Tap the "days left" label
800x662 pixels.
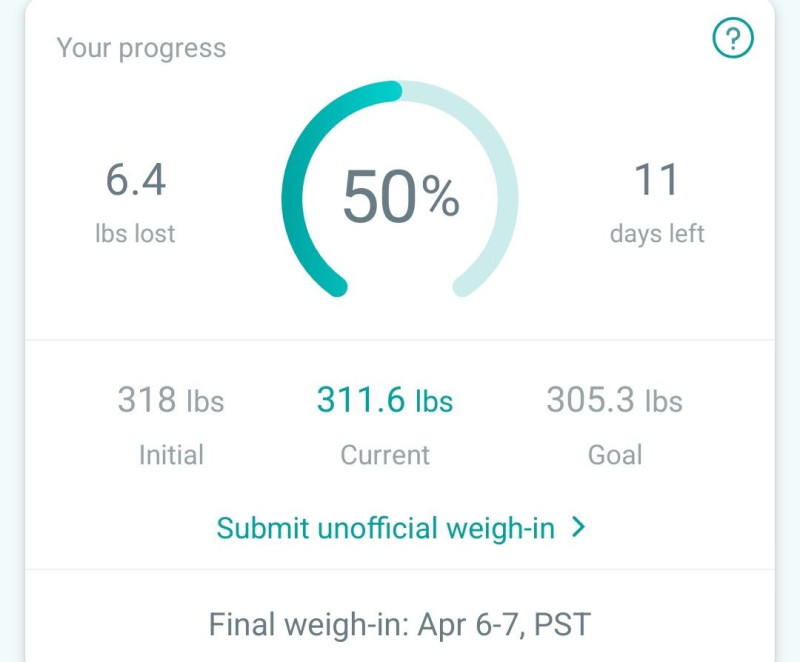[657, 234]
